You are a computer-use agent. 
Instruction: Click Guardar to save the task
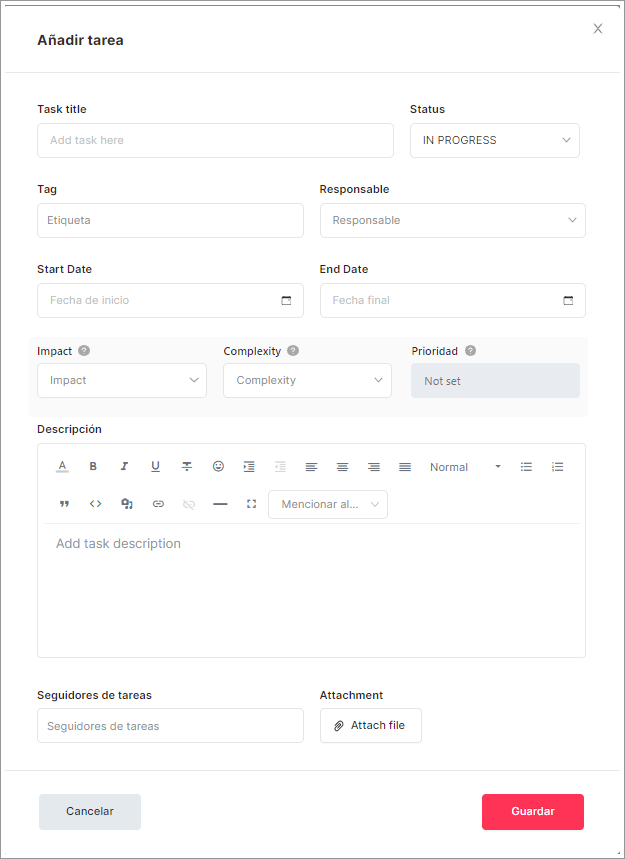[x=532, y=811]
